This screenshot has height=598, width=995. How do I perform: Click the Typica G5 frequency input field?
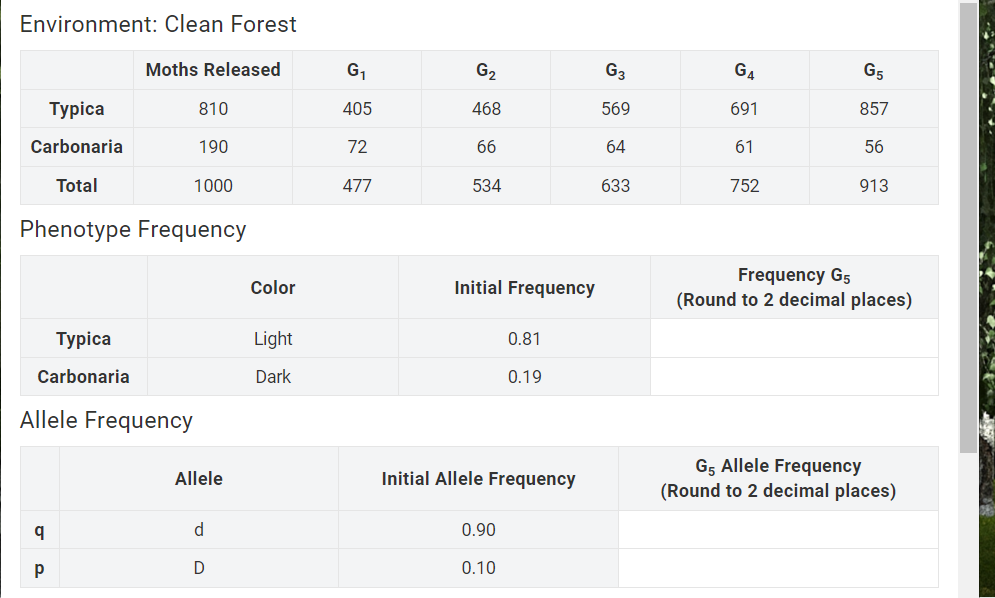794,338
